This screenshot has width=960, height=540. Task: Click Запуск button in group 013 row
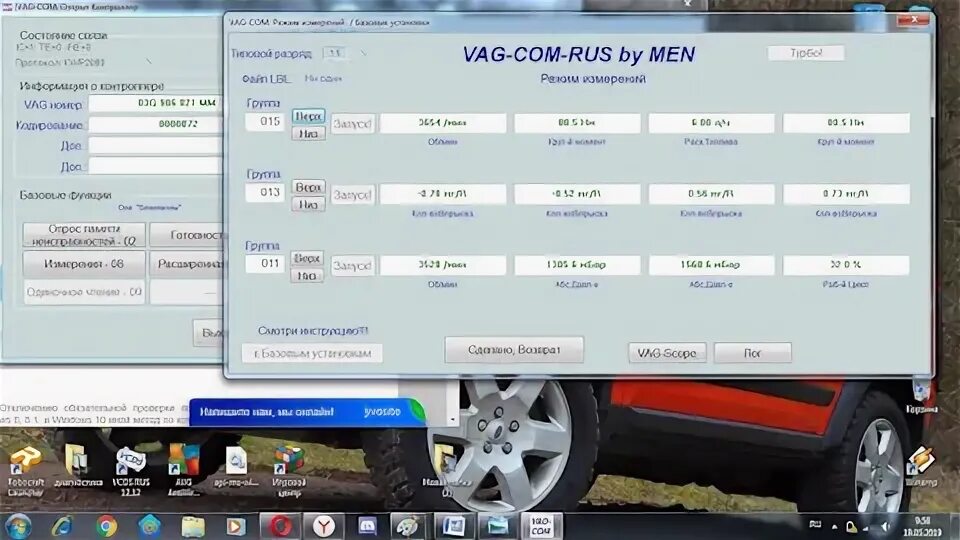coord(353,195)
